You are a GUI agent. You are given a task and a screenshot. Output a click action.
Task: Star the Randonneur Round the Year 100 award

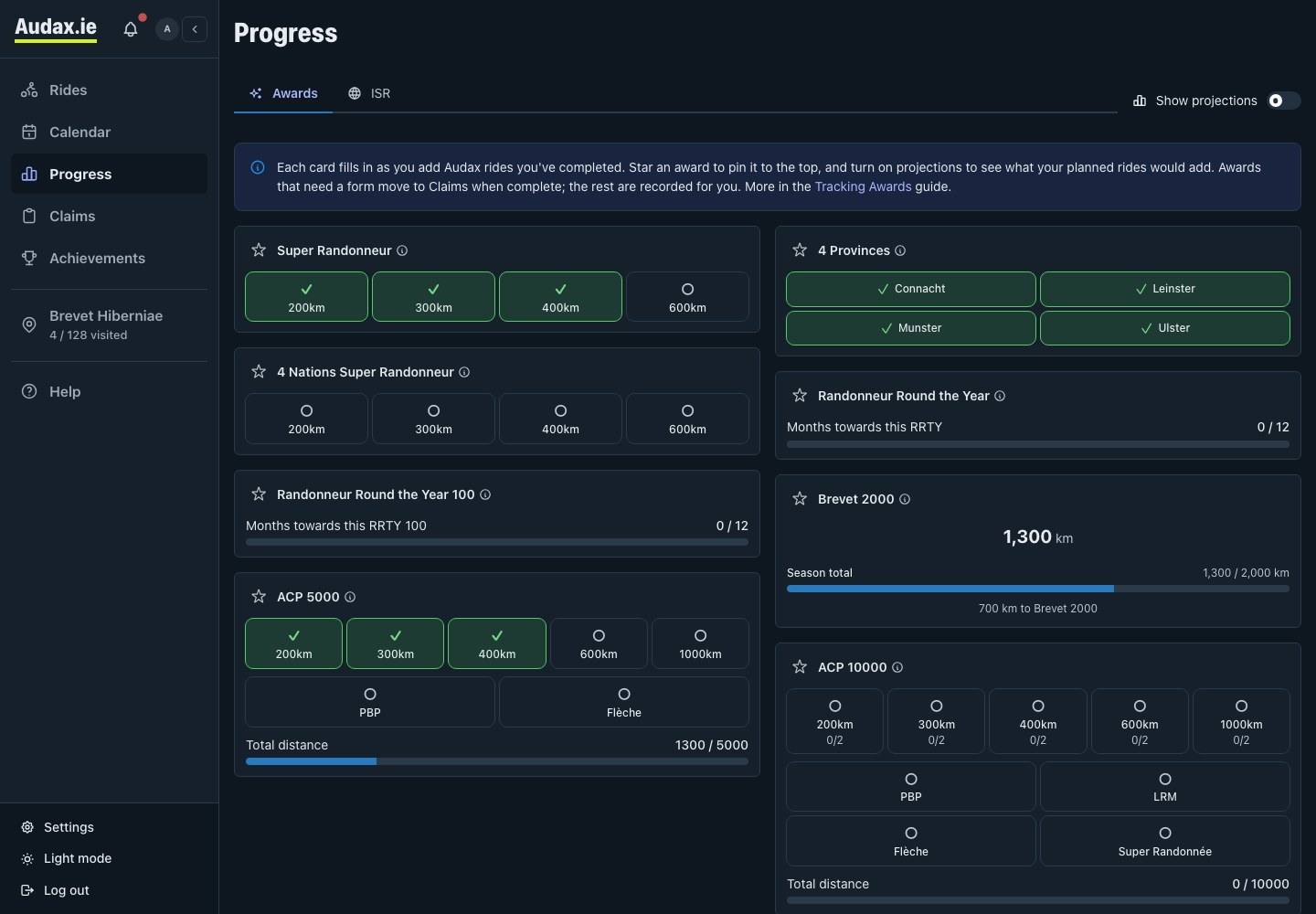point(259,494)
